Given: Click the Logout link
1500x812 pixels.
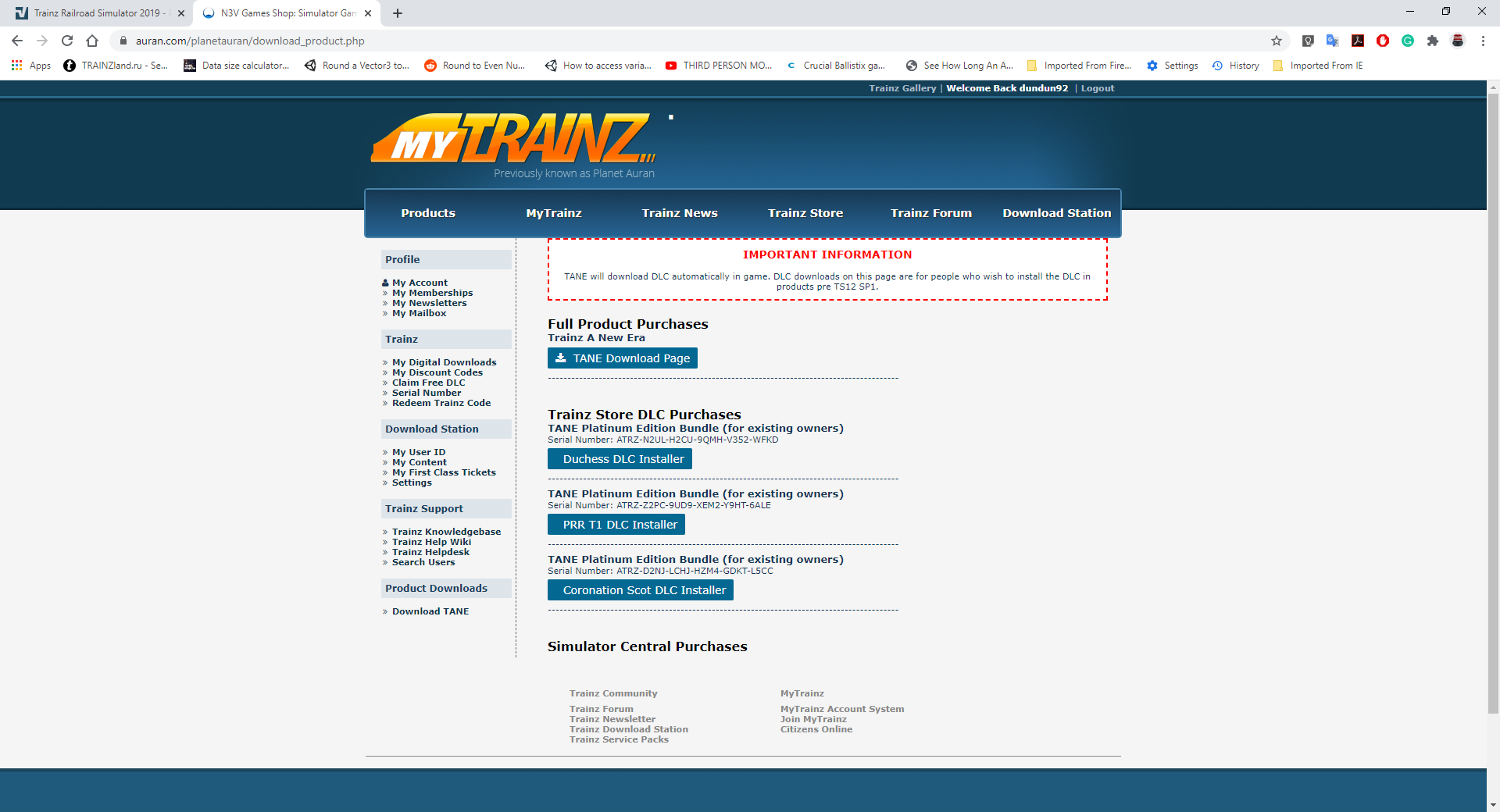Looking at the screenshot, I should pos(1098,88).
